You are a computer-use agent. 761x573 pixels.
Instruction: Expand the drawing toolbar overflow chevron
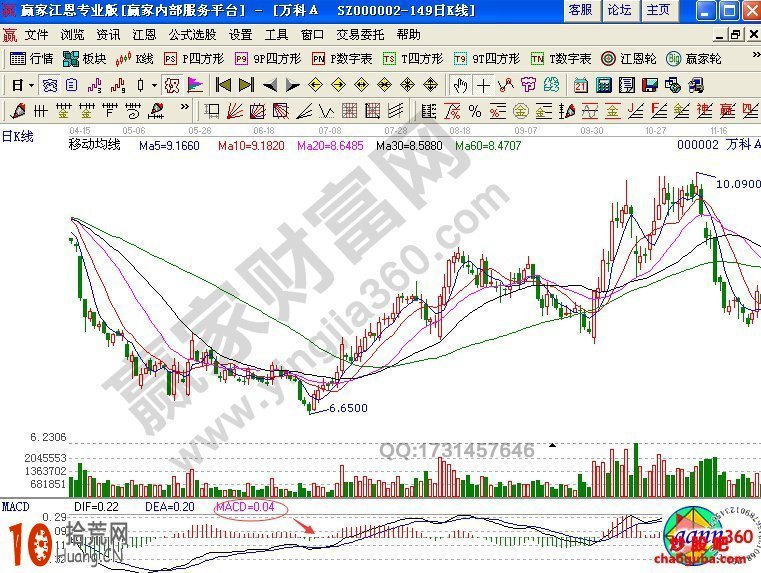click(x=184, y=106)
